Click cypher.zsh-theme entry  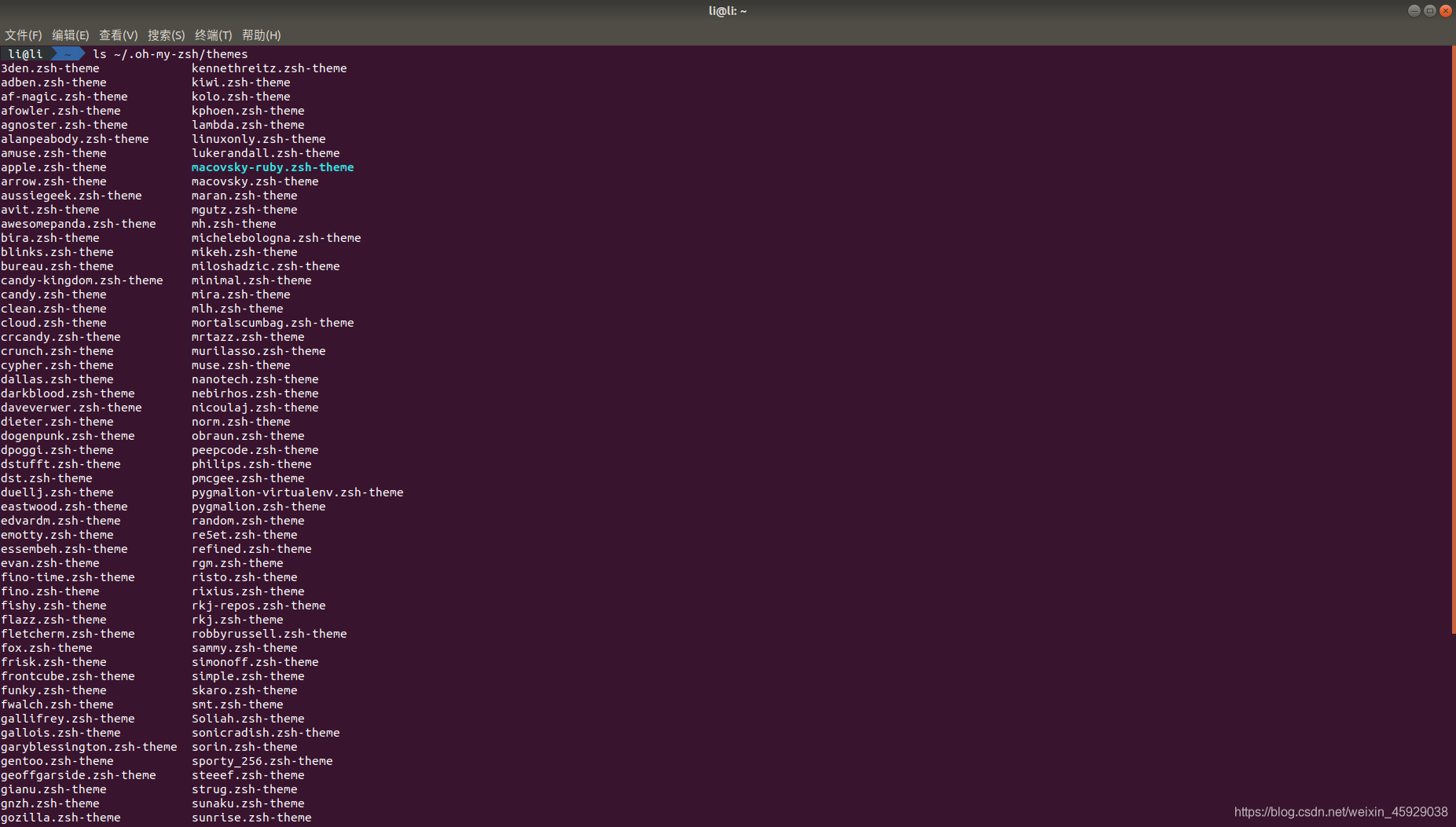57,365
